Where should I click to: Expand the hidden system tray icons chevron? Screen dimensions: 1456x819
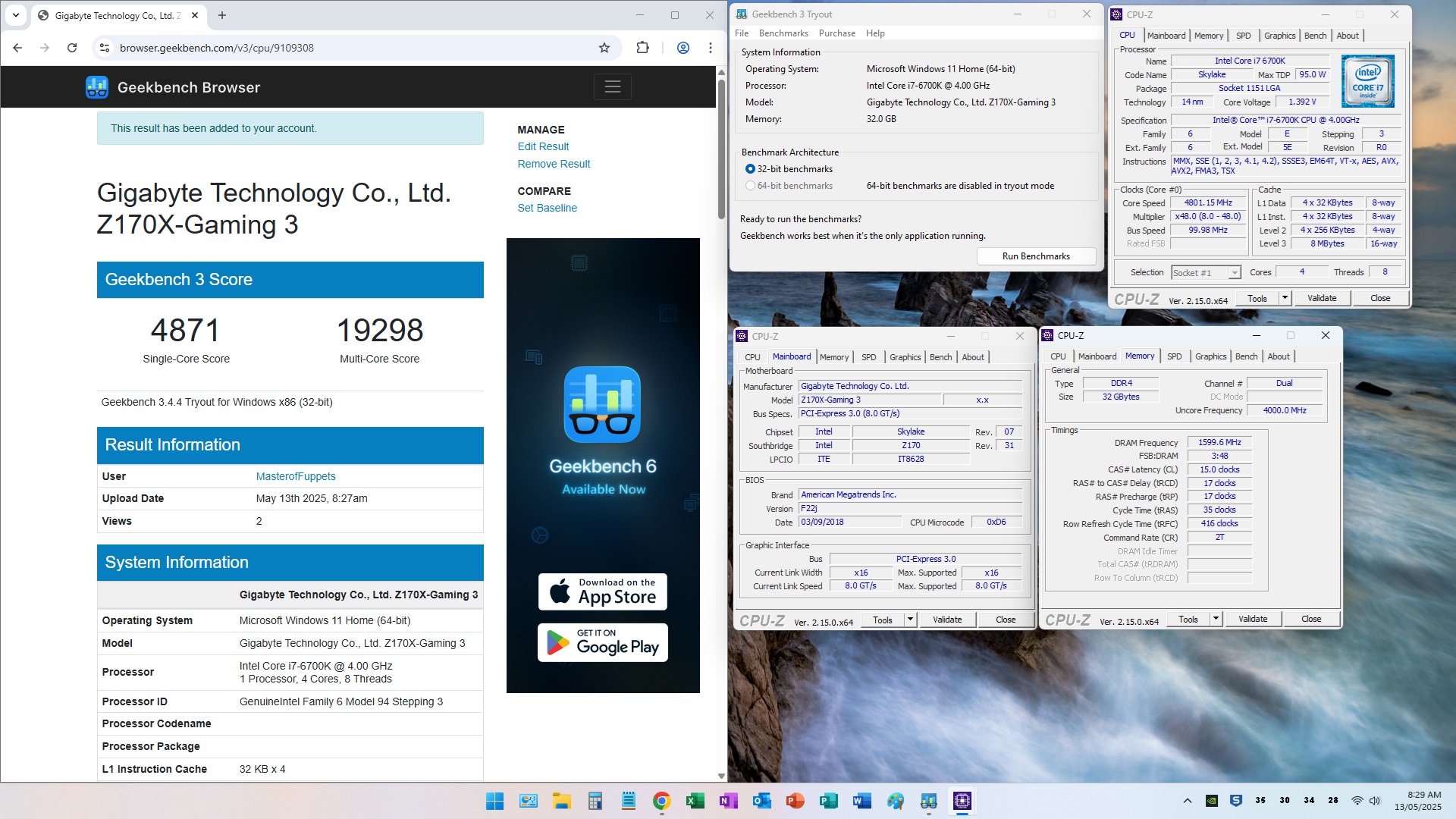(x=1188, y=800)
